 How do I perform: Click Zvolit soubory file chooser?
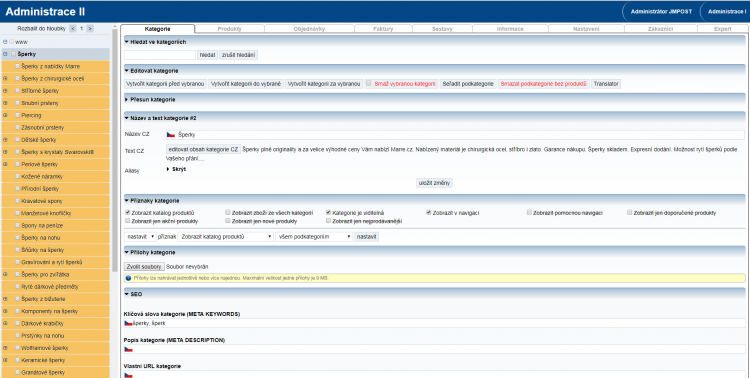coord(144,267)
